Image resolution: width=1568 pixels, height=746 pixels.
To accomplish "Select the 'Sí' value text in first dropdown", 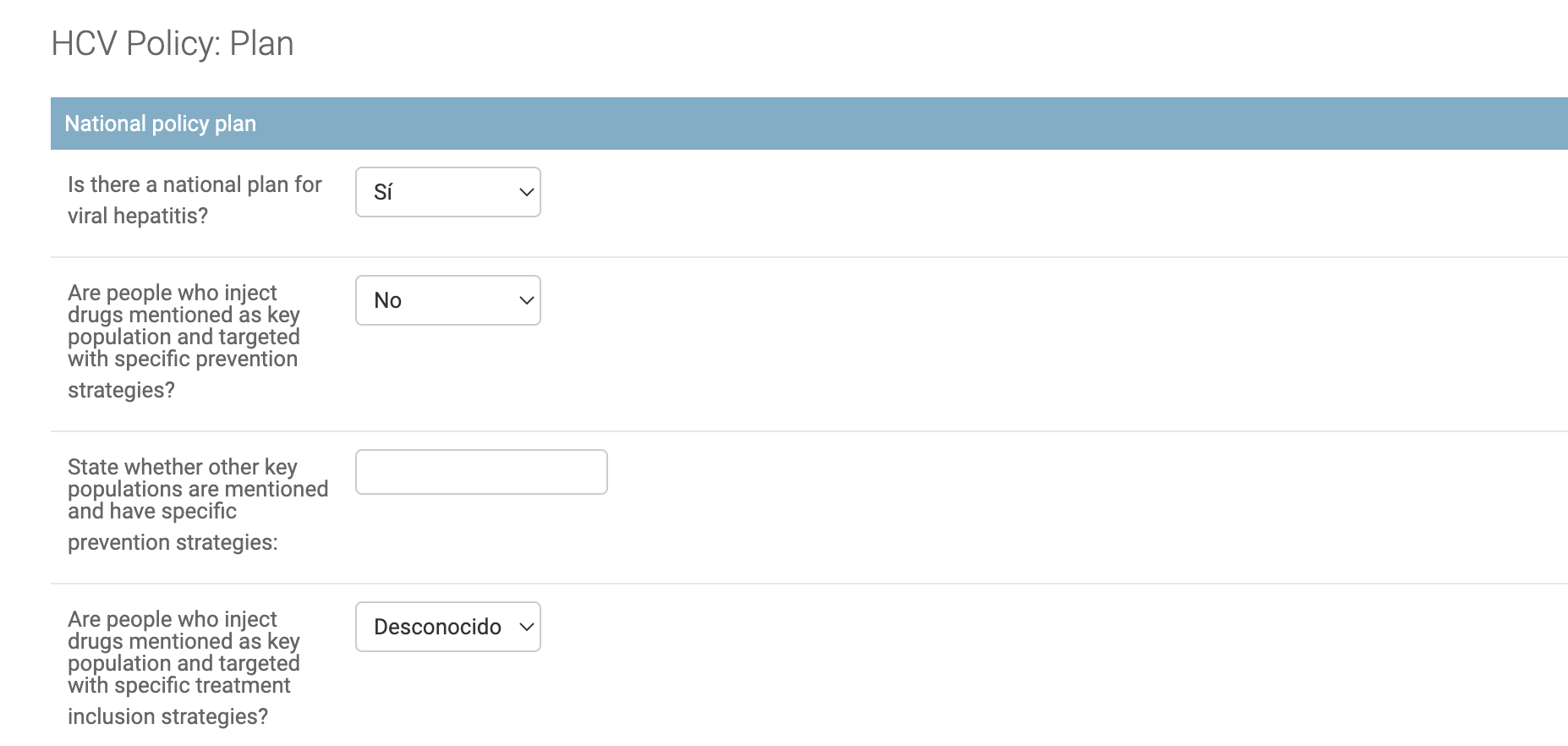I will coord(383,192).
